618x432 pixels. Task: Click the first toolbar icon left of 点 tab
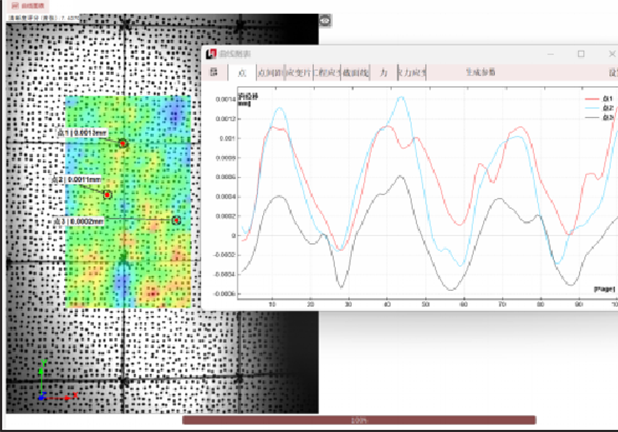tap(213, 72)
